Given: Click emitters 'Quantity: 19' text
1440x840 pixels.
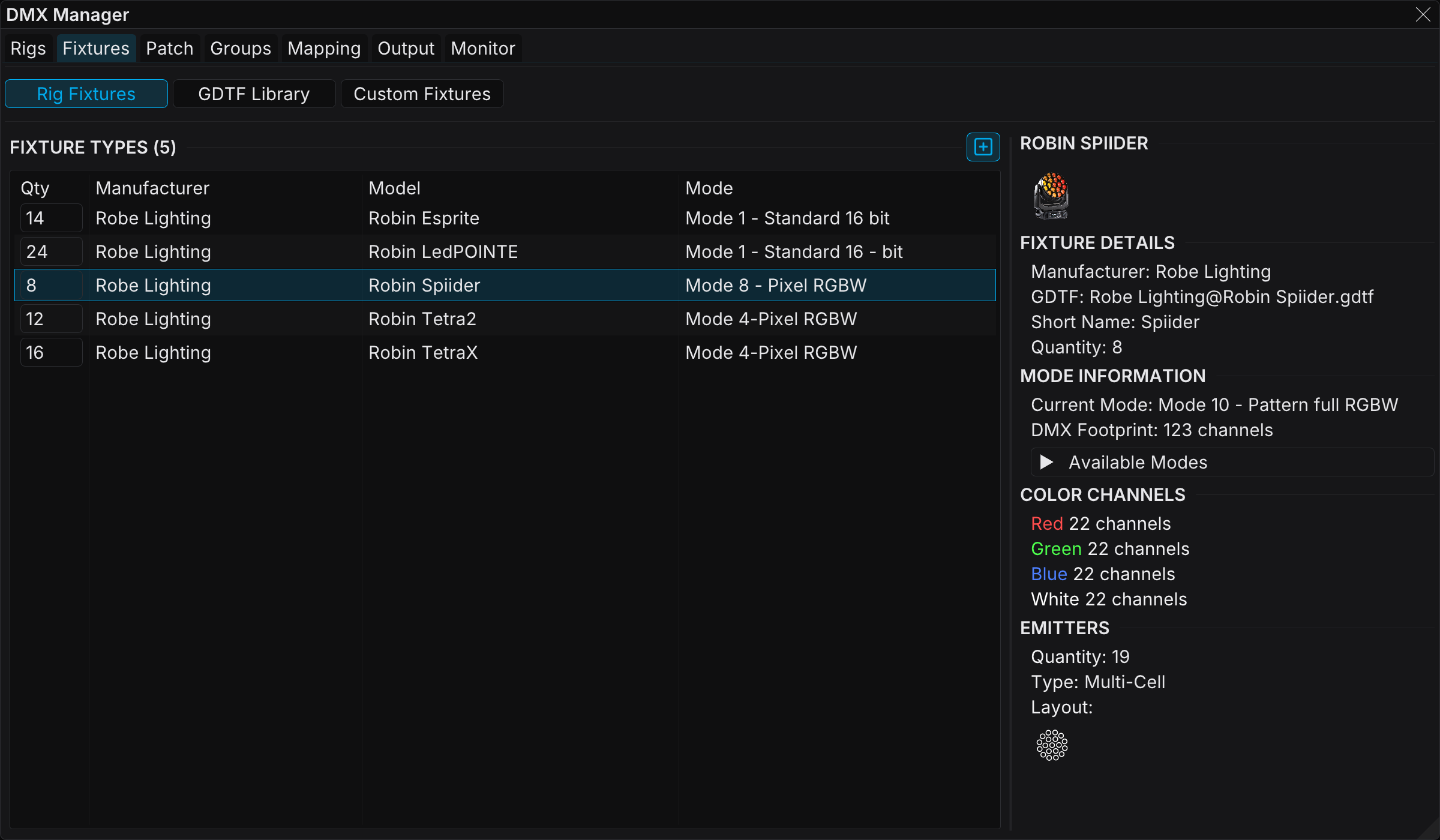Looking at the screenshot, I should point(1080,656).
